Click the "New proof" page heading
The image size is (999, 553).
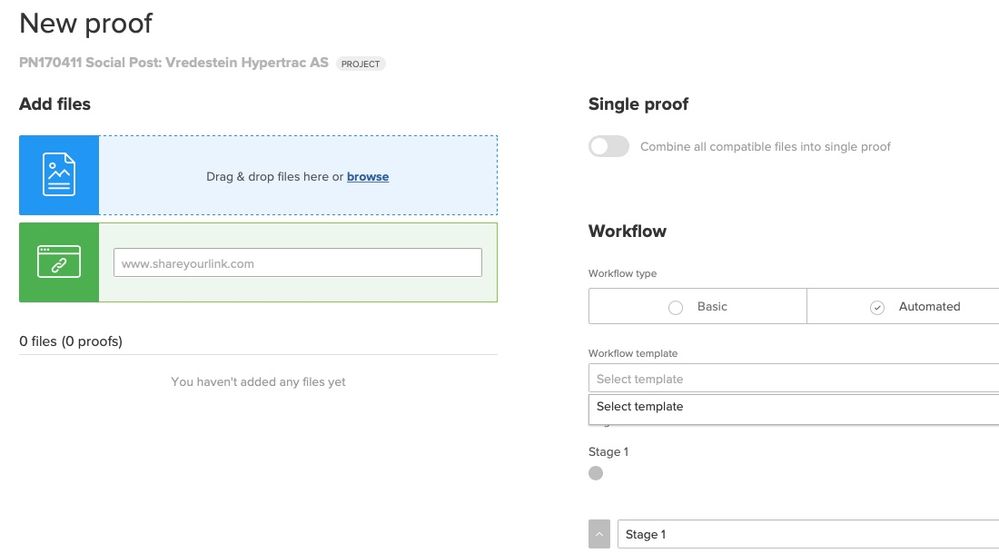coord(86,23)
